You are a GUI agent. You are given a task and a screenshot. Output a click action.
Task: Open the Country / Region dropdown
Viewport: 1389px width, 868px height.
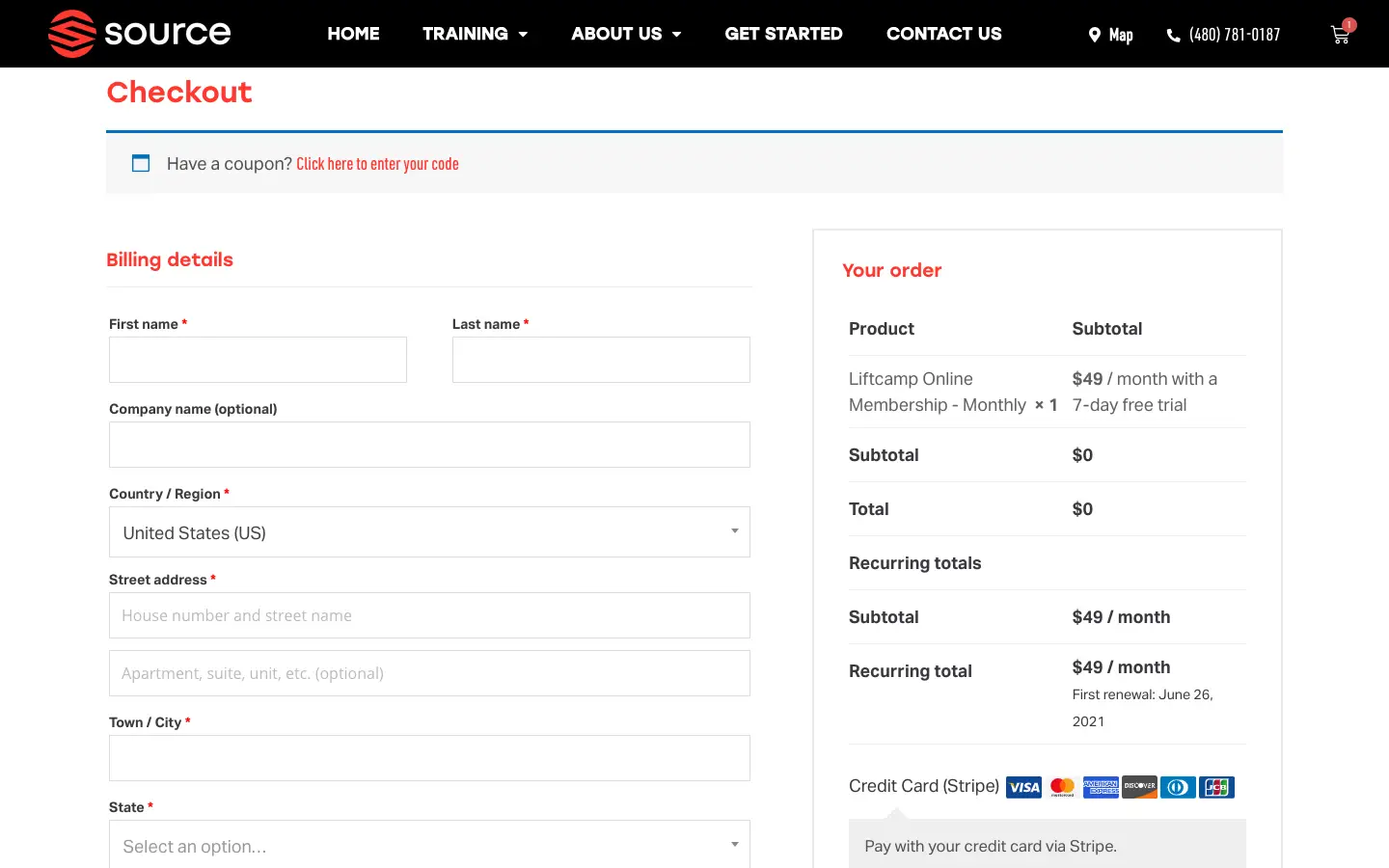[429, 532]
